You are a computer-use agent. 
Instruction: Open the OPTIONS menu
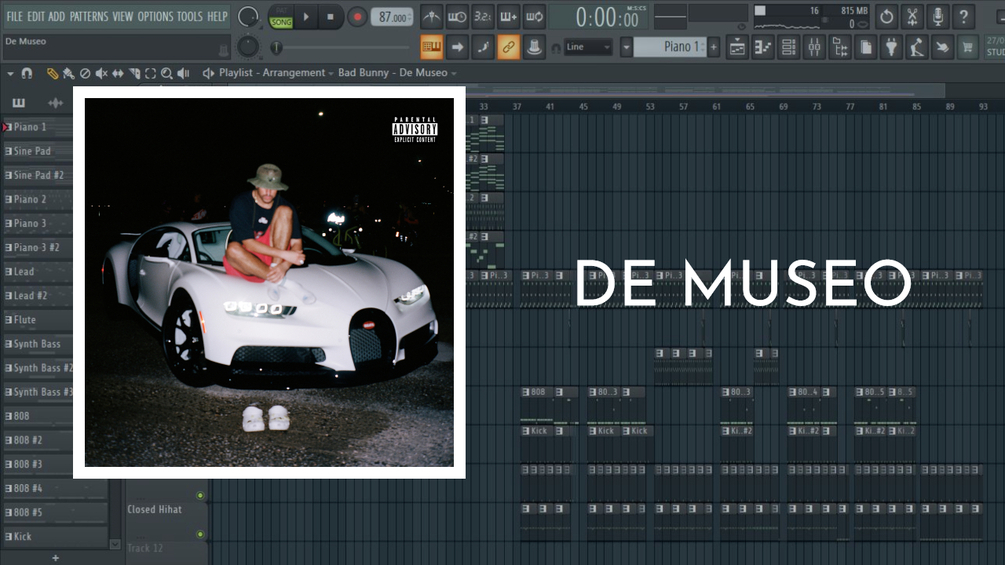[x=155, y=17]
